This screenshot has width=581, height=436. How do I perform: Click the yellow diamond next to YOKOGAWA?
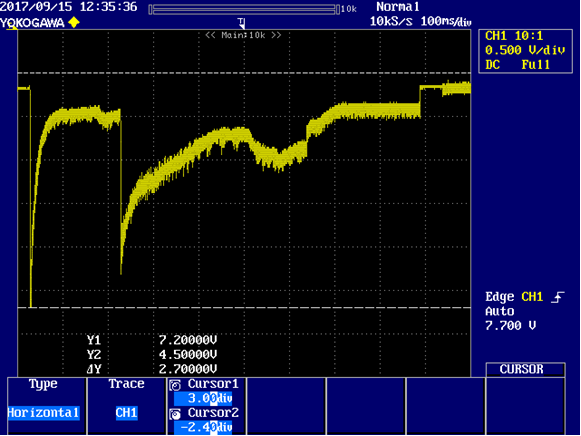pyautogui.click(x=74, y=23)
